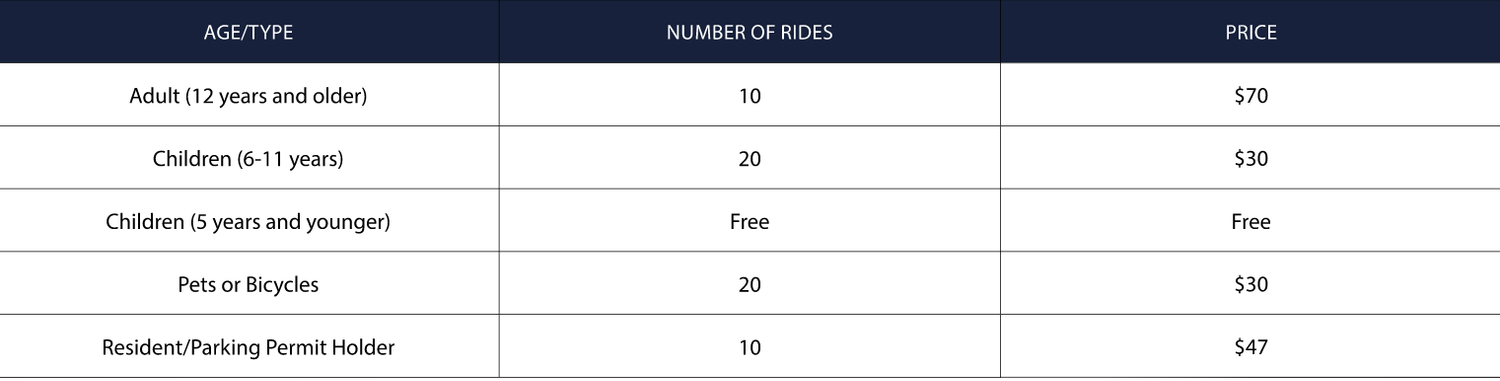Select Children (5 years and younger) cell
The image size is (1500, 381).
click(249, 222)
